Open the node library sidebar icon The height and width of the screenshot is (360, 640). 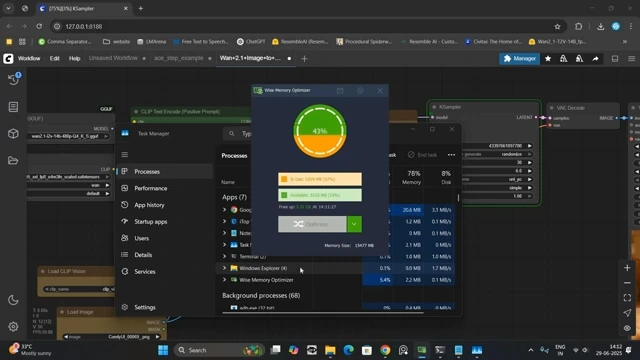(x=13, y=107)
